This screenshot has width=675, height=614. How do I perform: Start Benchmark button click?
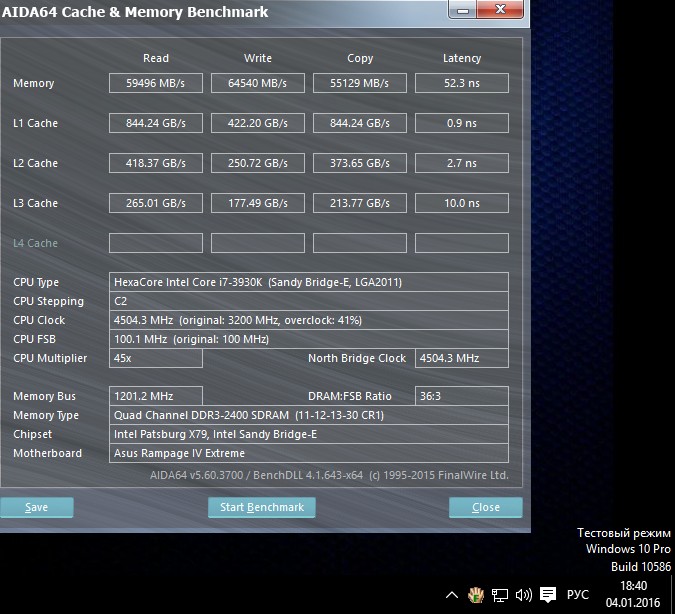262,507
